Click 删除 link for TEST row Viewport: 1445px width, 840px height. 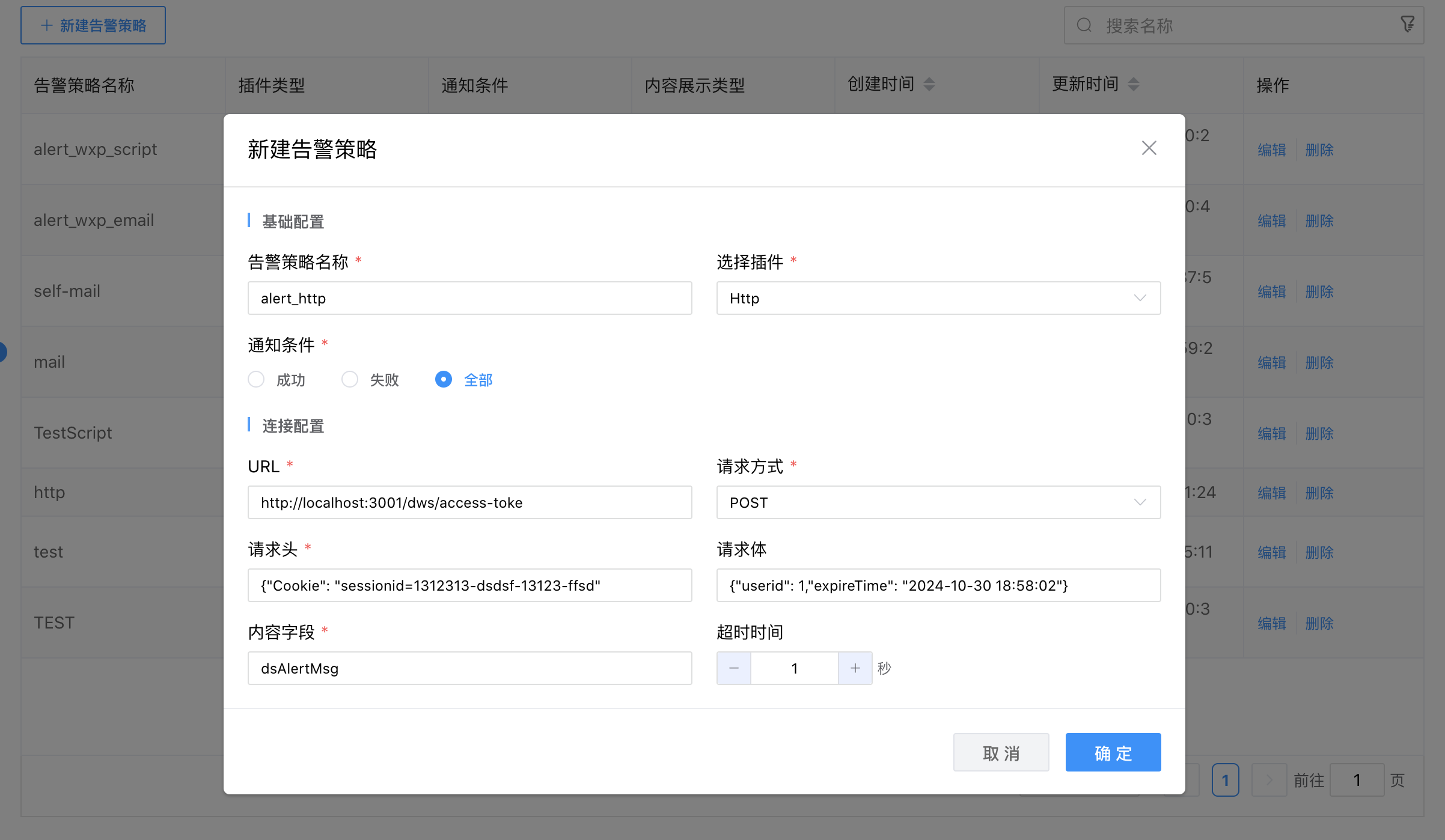click(1319, 623)
